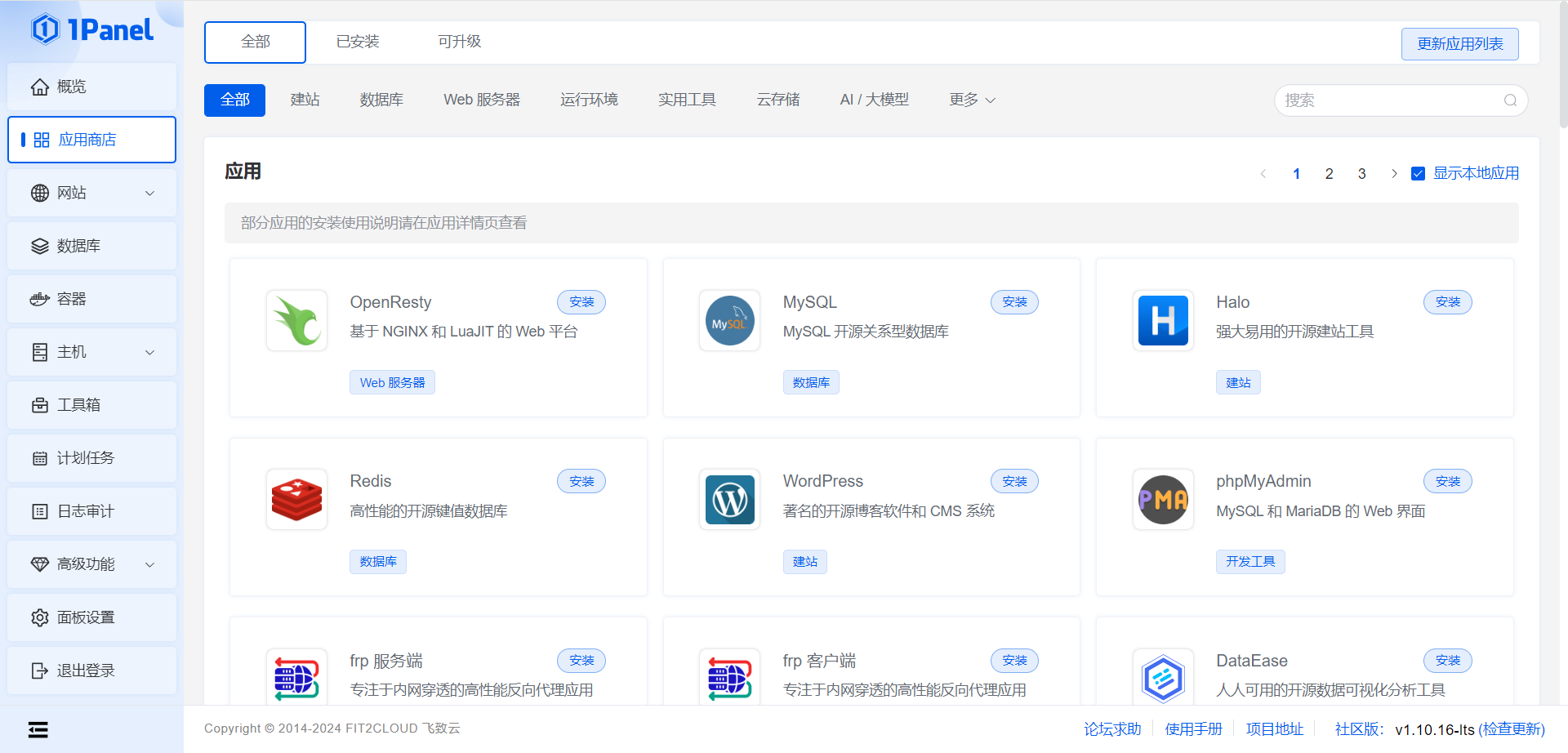Select the Redis app icon
The width and height of the screenshot is (1568, 753).
(296, 500)
